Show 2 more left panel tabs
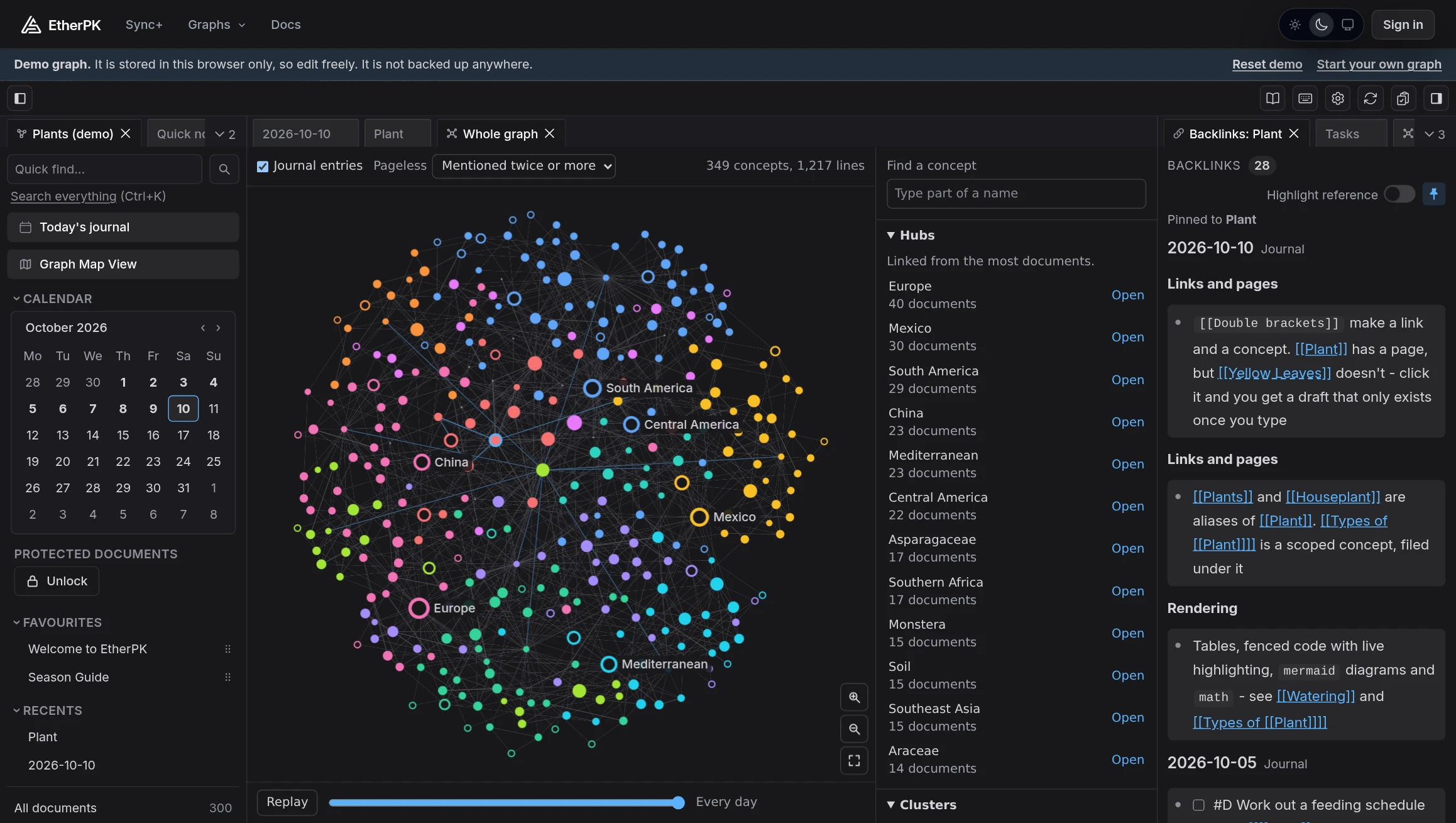 coord(225,134)
